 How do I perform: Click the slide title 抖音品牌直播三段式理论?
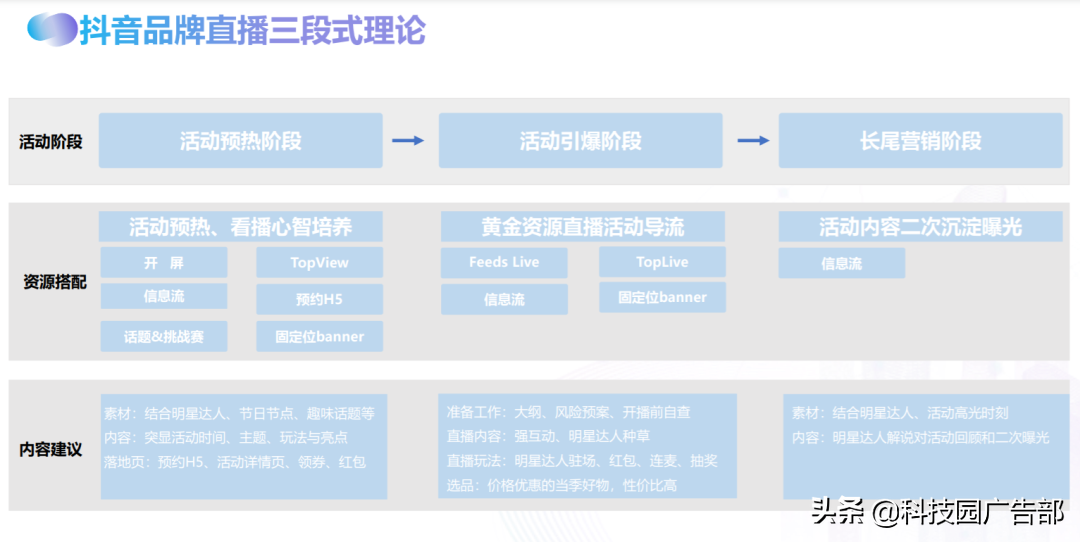(x=254, y=30)
